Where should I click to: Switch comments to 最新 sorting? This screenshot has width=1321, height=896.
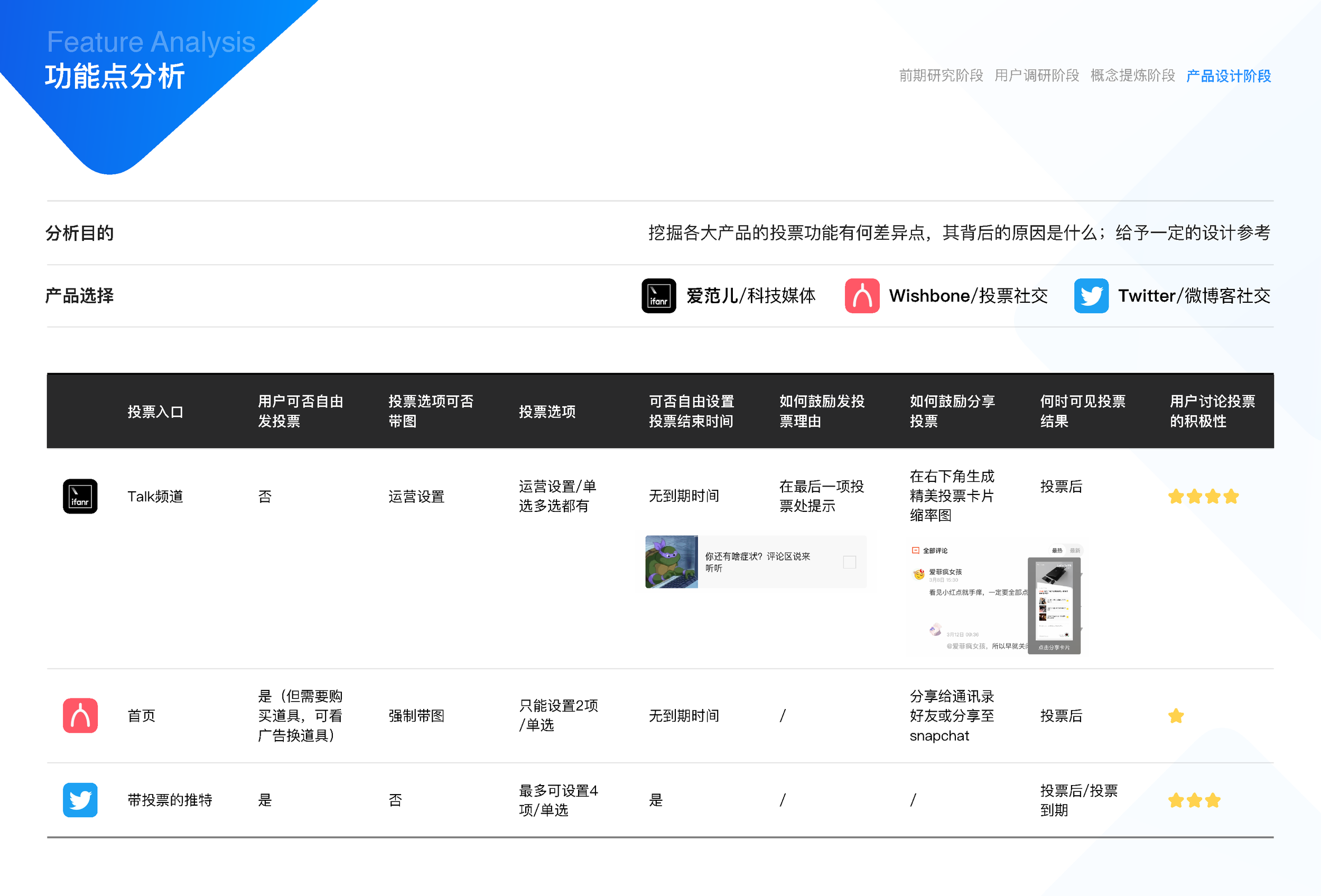pyautogui.click(x=1075, y=550)
